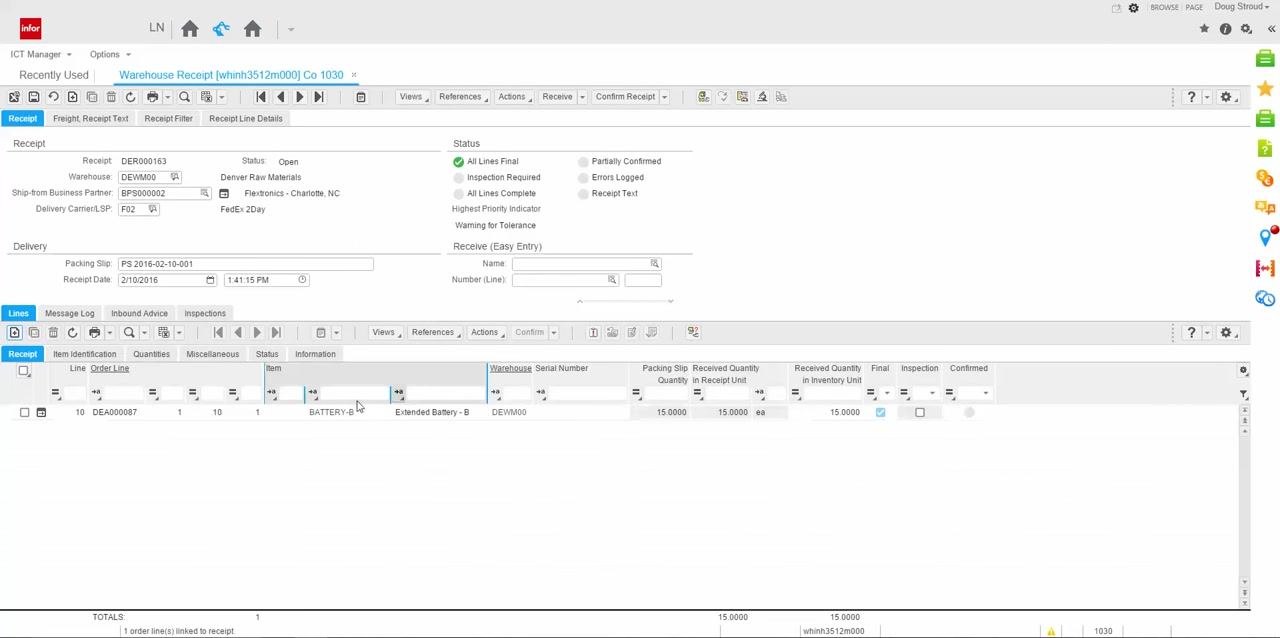This screenshot has width=1280, height=638.
Task: Click the Receive button
Action: (x=557, y=97)
